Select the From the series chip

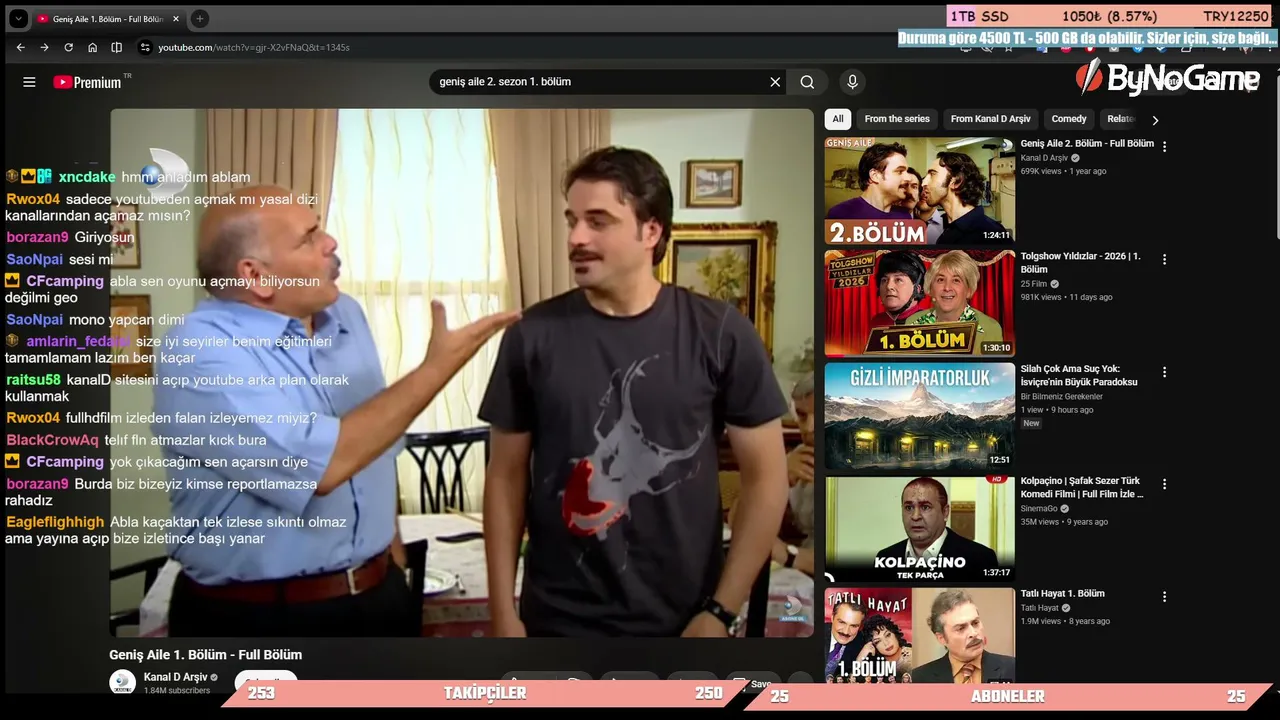tap(897, 119)
